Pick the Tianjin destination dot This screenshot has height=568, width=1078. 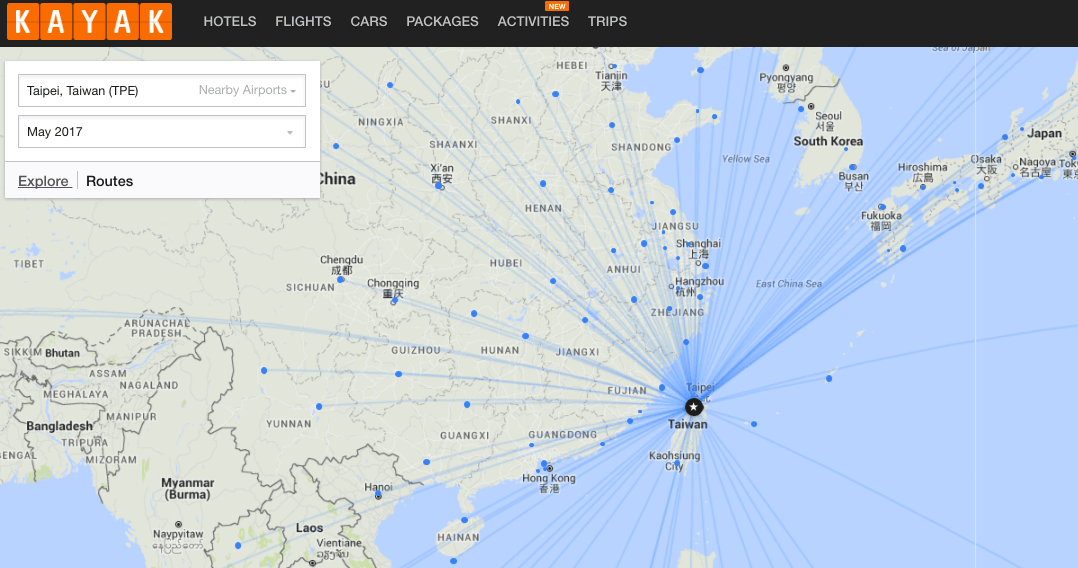click(x=613, y=67)
